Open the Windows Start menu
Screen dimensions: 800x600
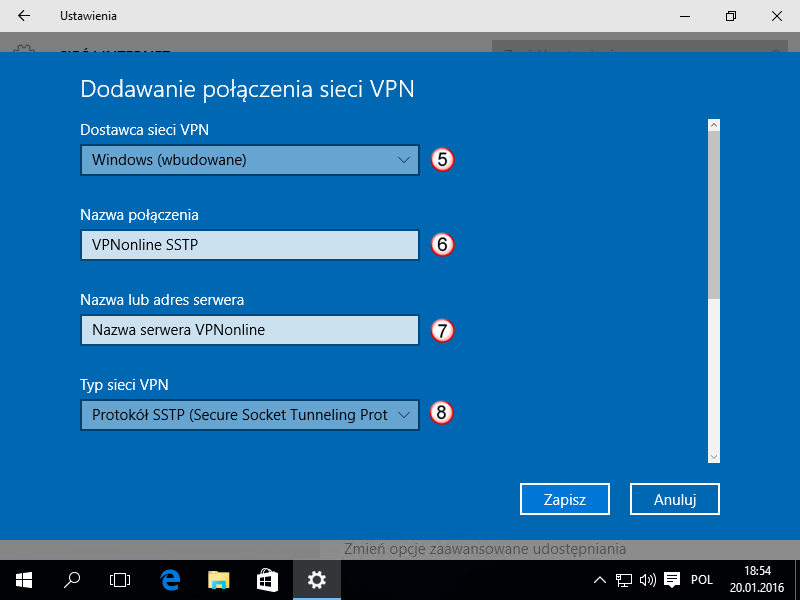(x=23, y=580)
